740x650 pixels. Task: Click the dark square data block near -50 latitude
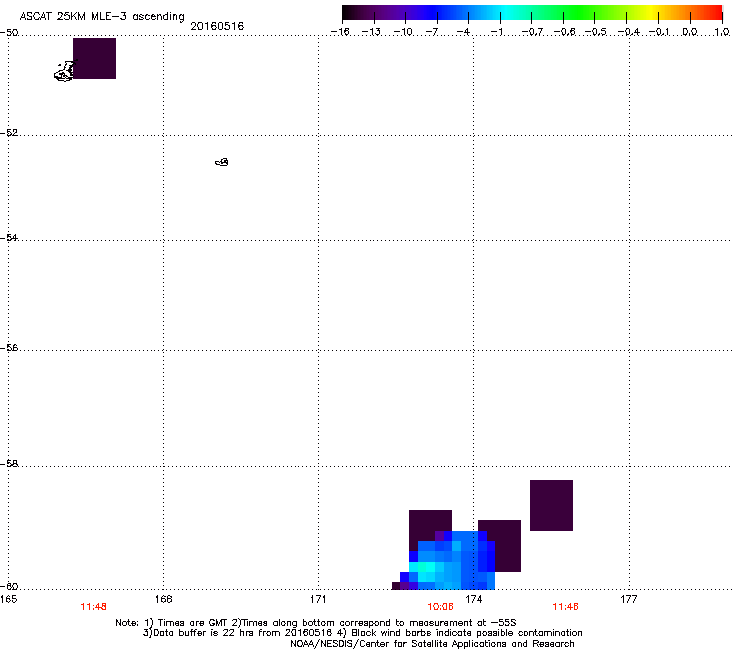point(94,59)
